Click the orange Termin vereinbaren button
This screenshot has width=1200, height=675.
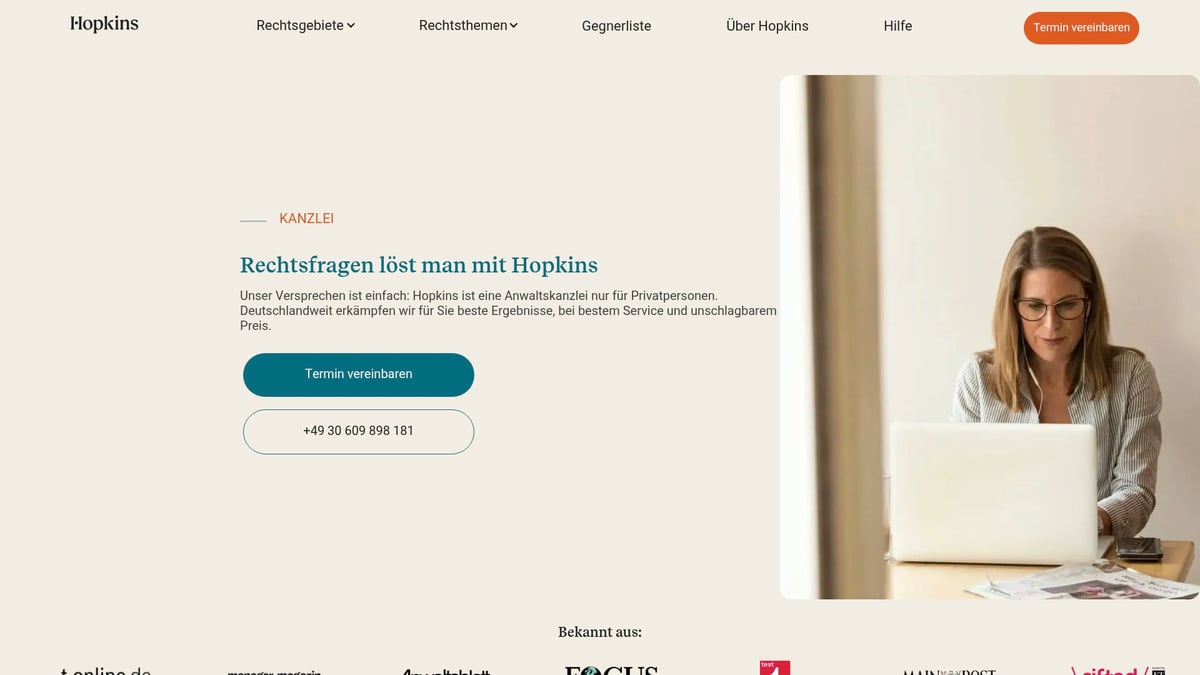(x=1081, y=28)
